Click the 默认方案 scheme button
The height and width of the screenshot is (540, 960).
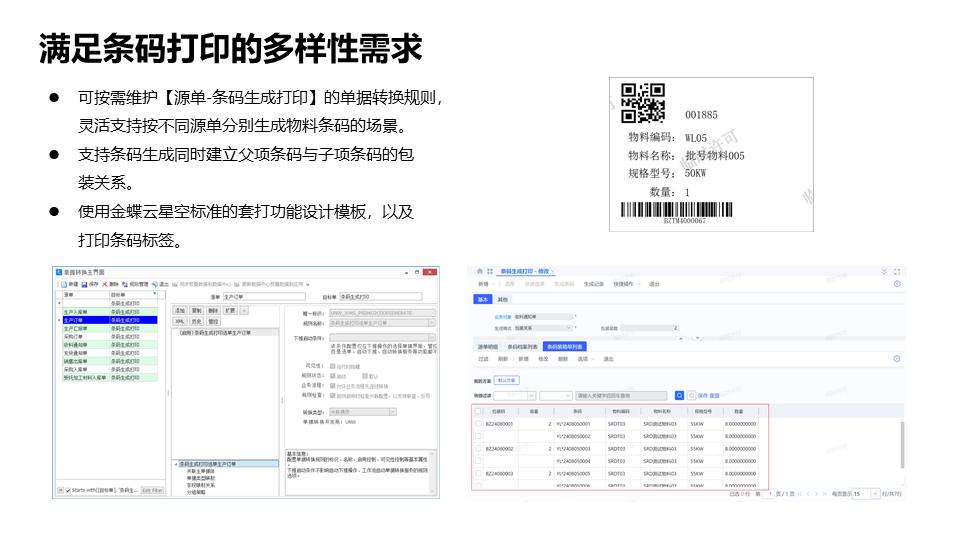(508, 381)
